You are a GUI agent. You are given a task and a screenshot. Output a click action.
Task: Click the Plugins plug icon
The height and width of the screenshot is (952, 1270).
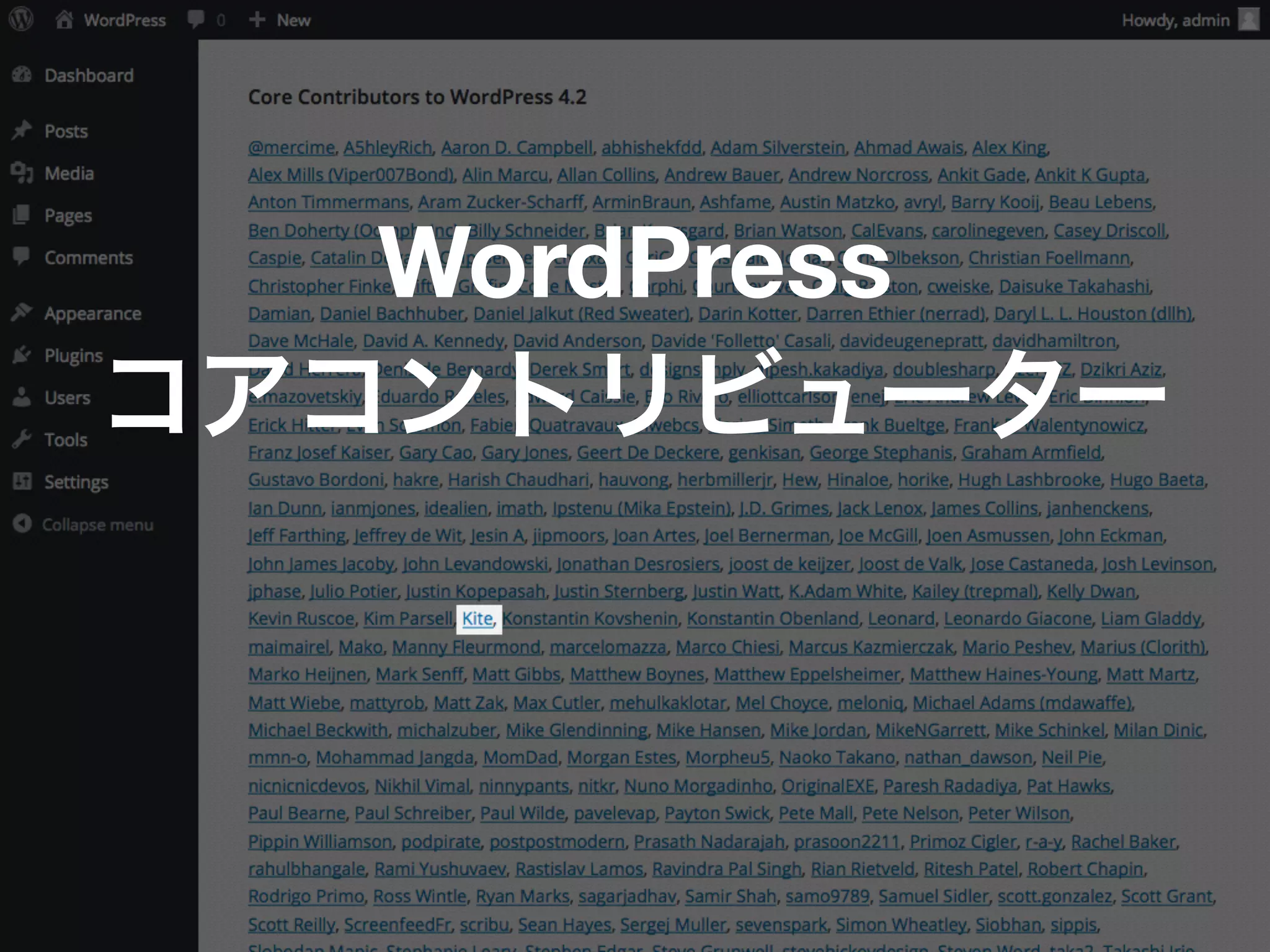pos(22,355)
